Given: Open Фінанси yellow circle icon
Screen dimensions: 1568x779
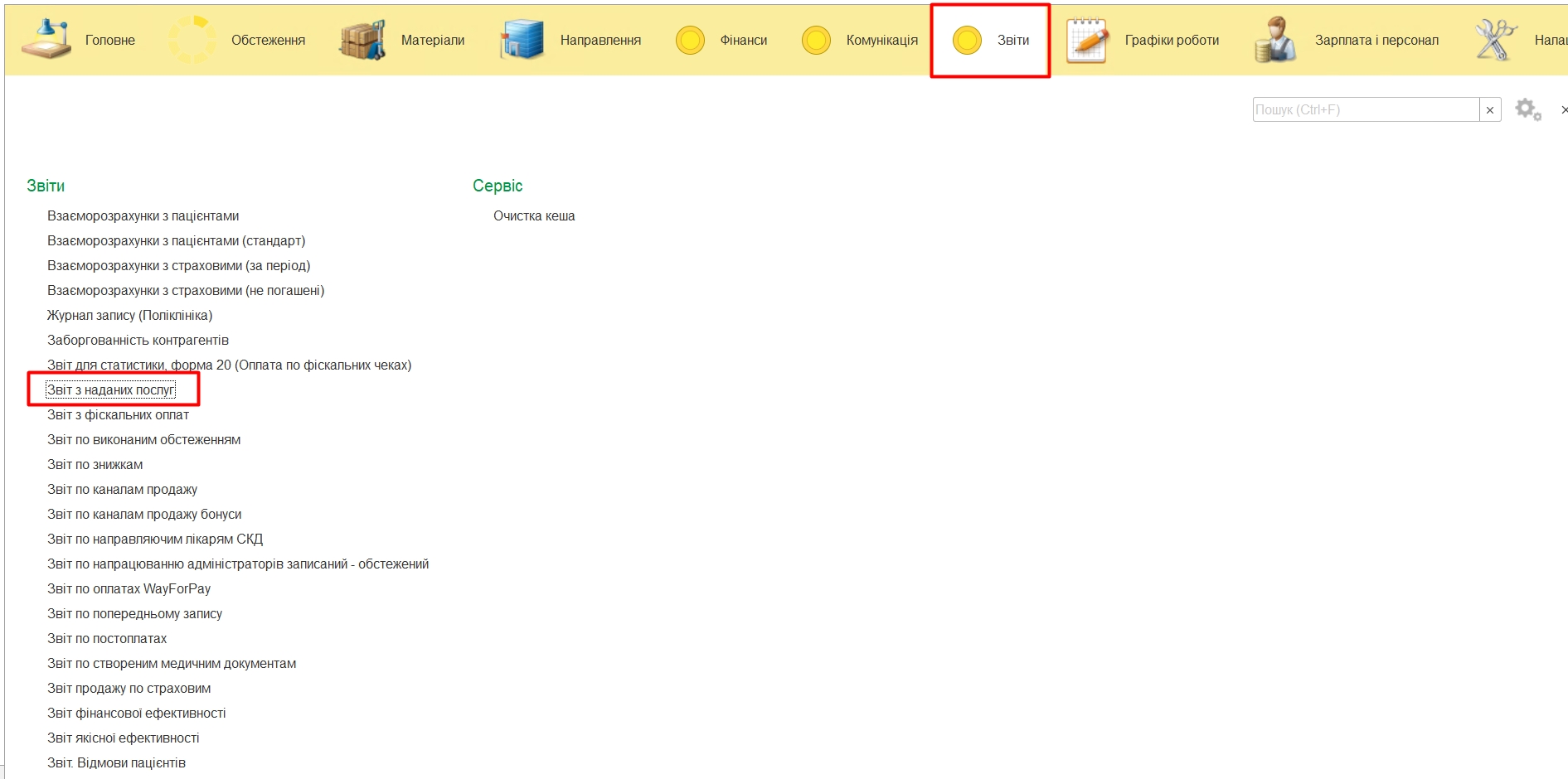Looking at the screenshot, I should (x=690, y=40).
